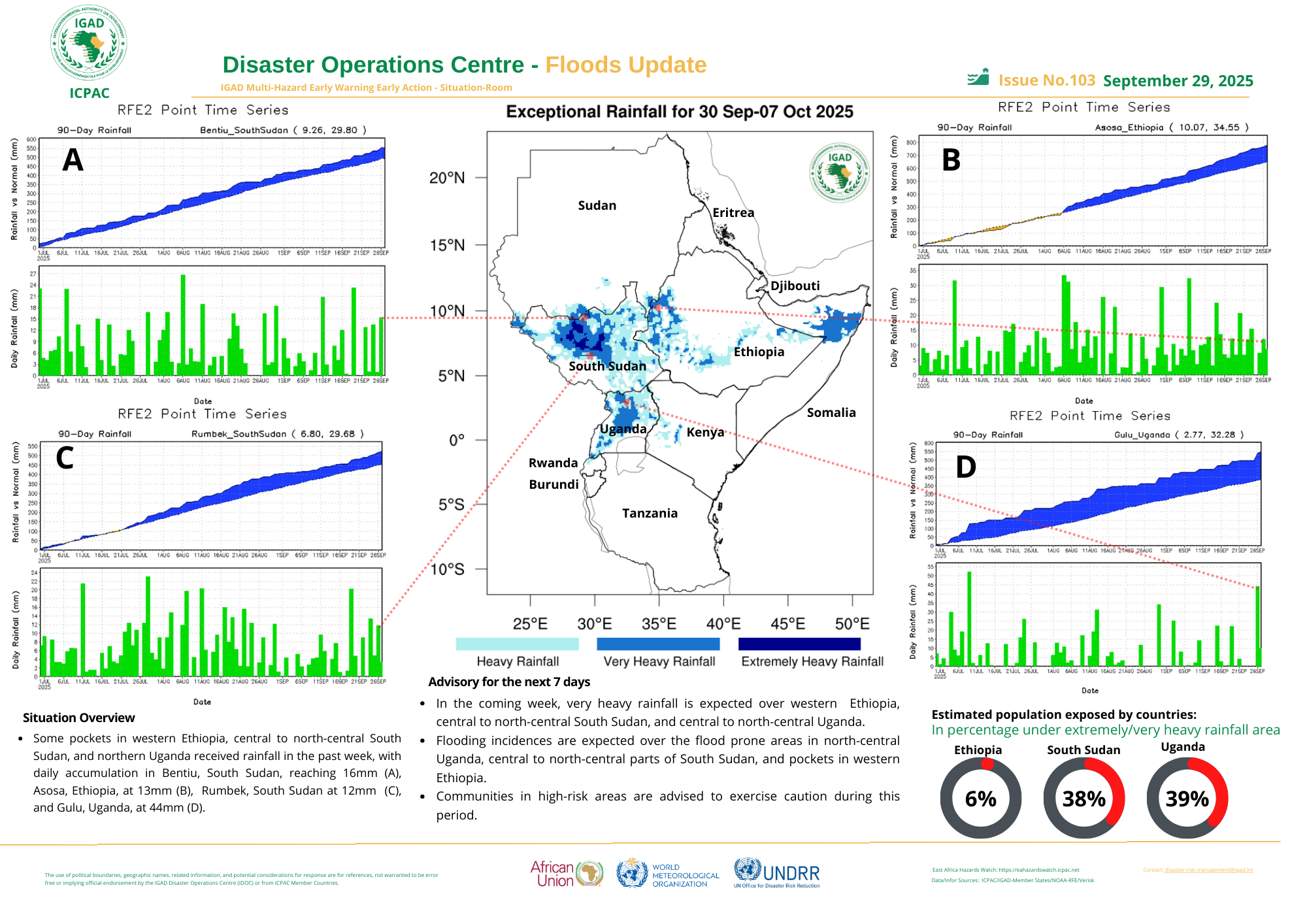Screen dimensions: 1307x924
Task: Click the IGAD logo inside map
Action: tap(839, 173)
